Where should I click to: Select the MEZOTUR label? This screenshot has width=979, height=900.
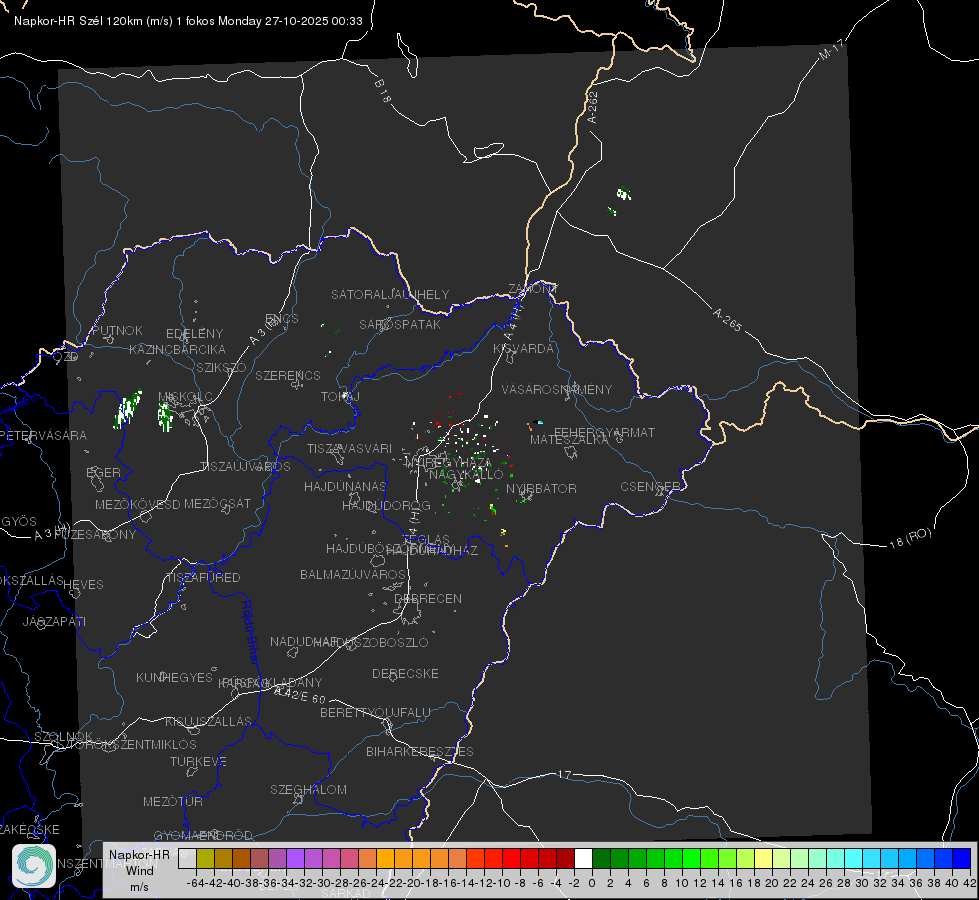173,801
